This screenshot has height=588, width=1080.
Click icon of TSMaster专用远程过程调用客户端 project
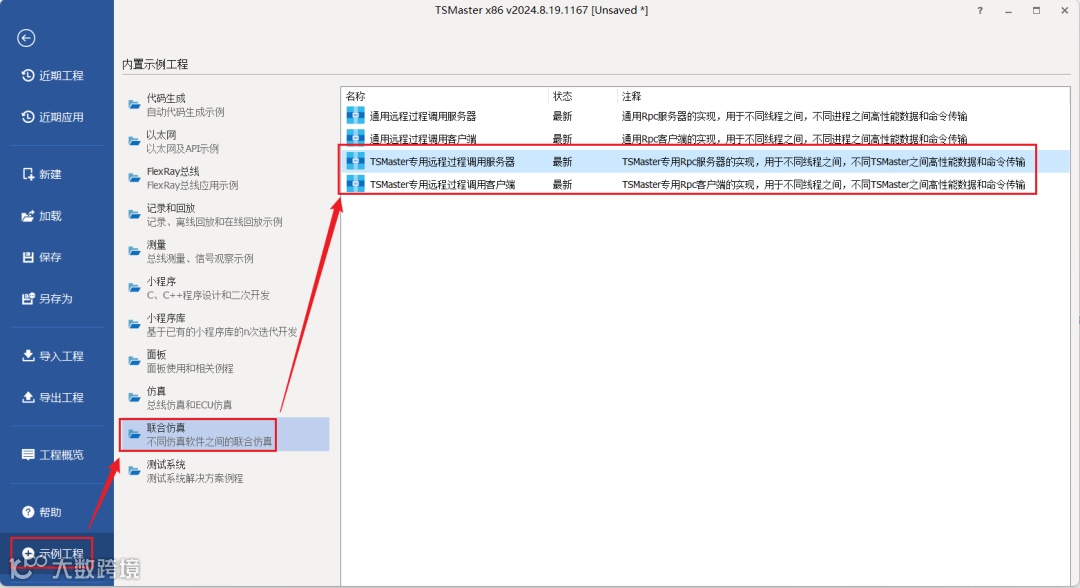(355, 184)
